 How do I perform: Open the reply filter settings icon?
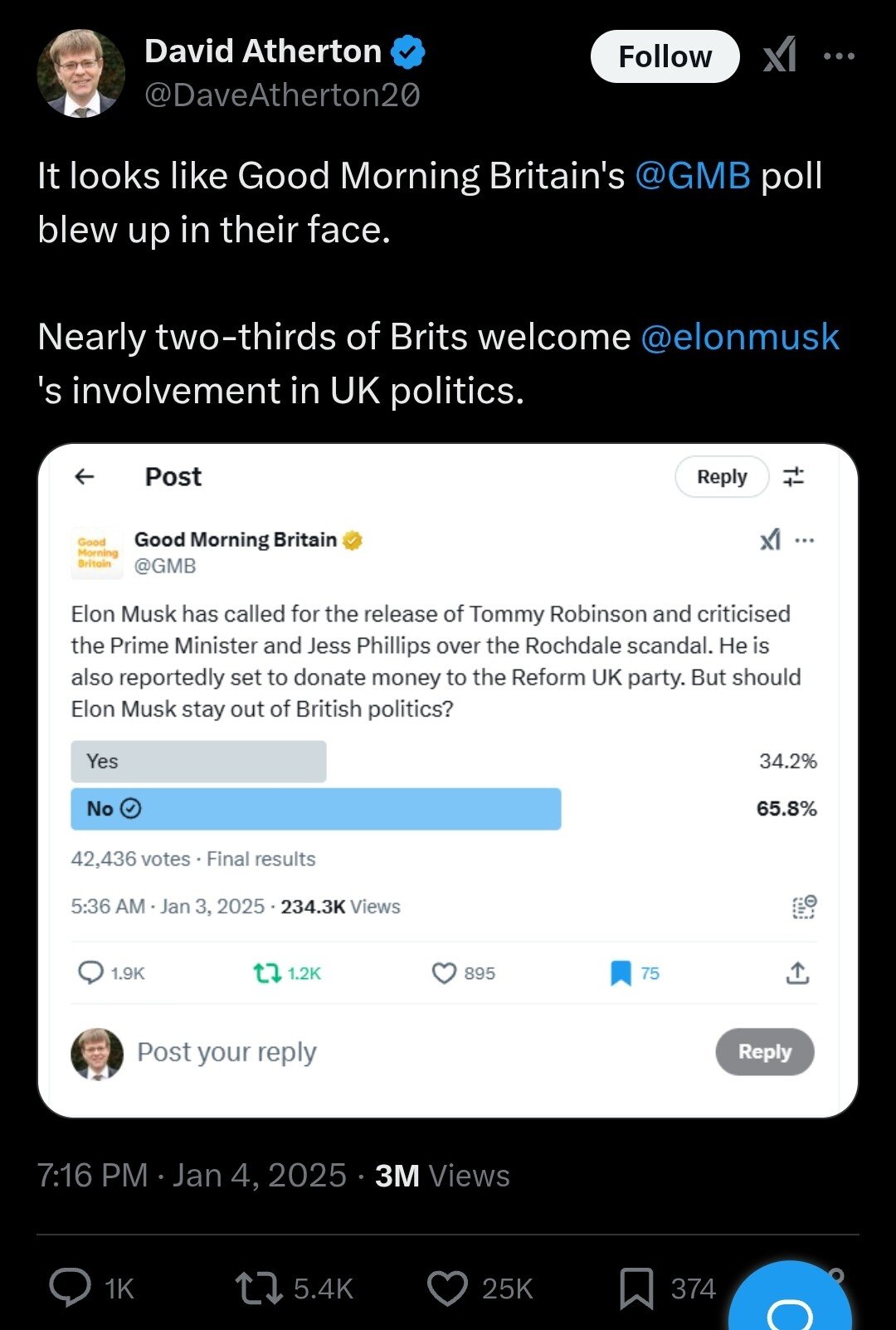click(x=794, y=477)
